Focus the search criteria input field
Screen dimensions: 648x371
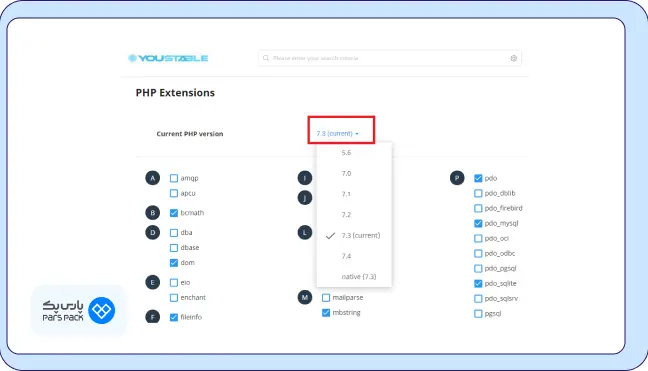pyautogui.click(x=390, y=58)
